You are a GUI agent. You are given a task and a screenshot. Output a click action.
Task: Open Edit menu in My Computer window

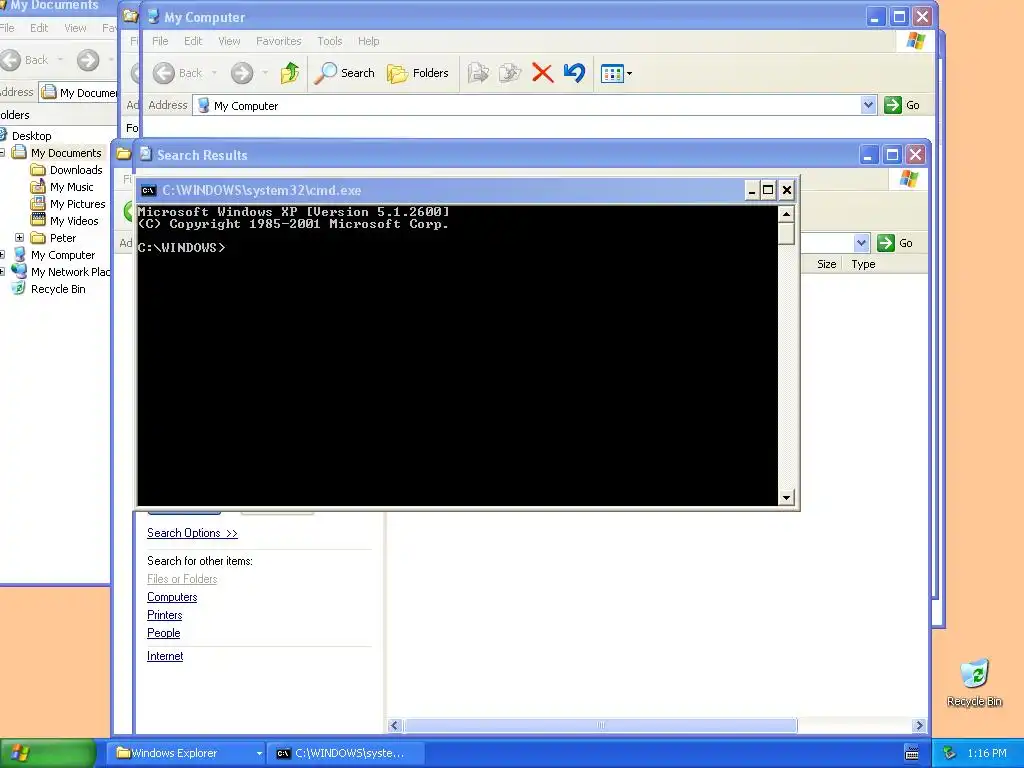coord(193,41)
